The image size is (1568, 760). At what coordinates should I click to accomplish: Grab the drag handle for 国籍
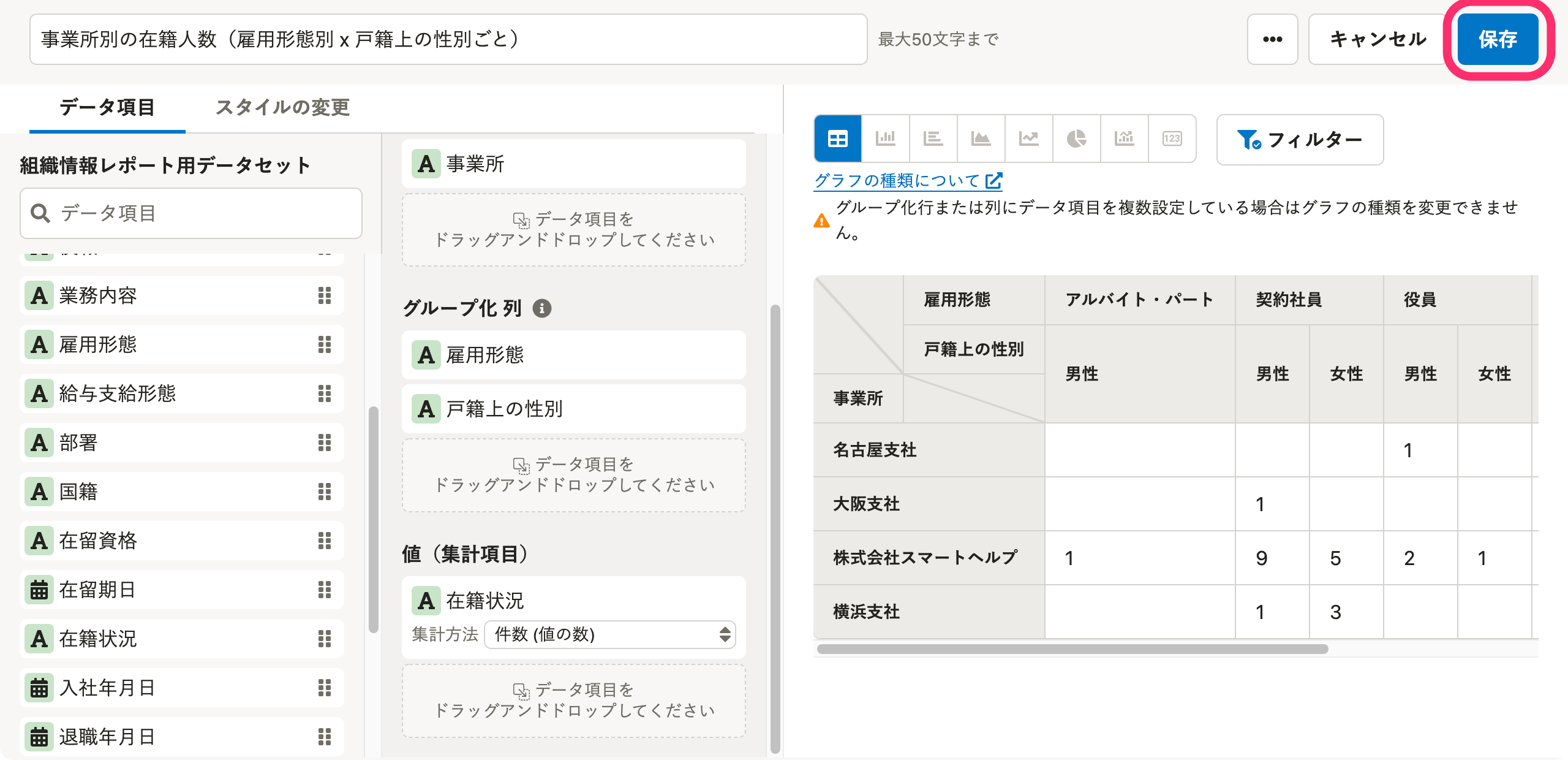tap(325, 492)
